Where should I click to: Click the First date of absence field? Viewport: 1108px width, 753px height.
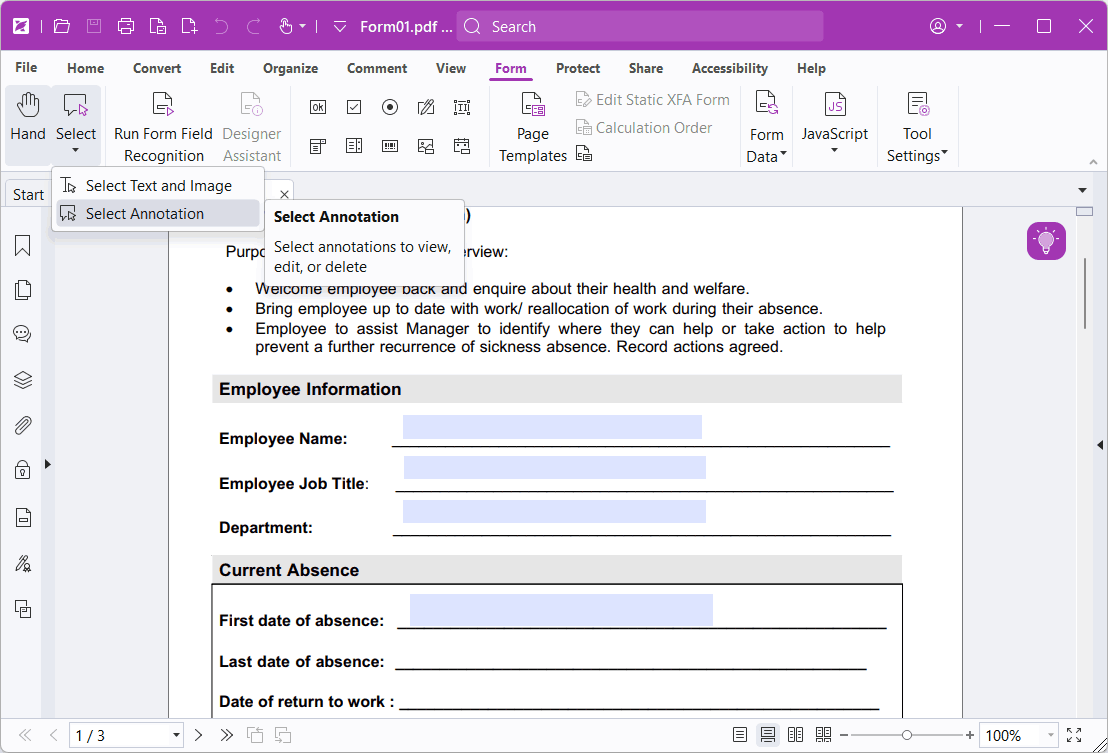[x=560, y=609]
